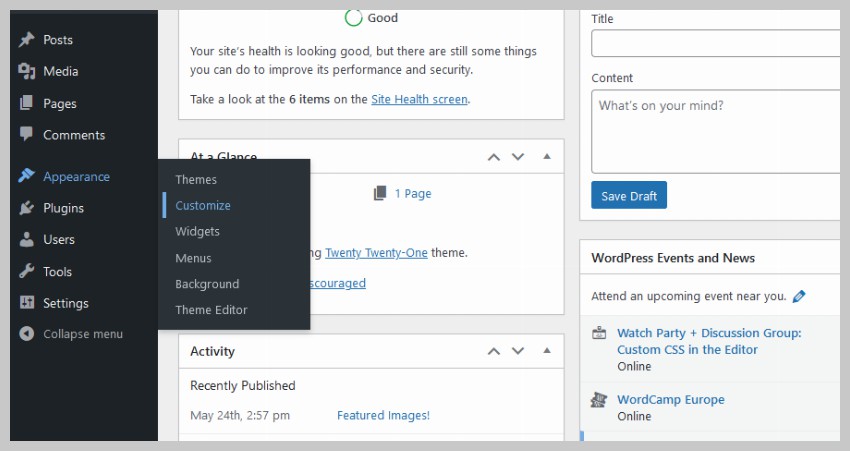
Task: Open Theme Editor from submenu
Action: [x=211, y=310]
